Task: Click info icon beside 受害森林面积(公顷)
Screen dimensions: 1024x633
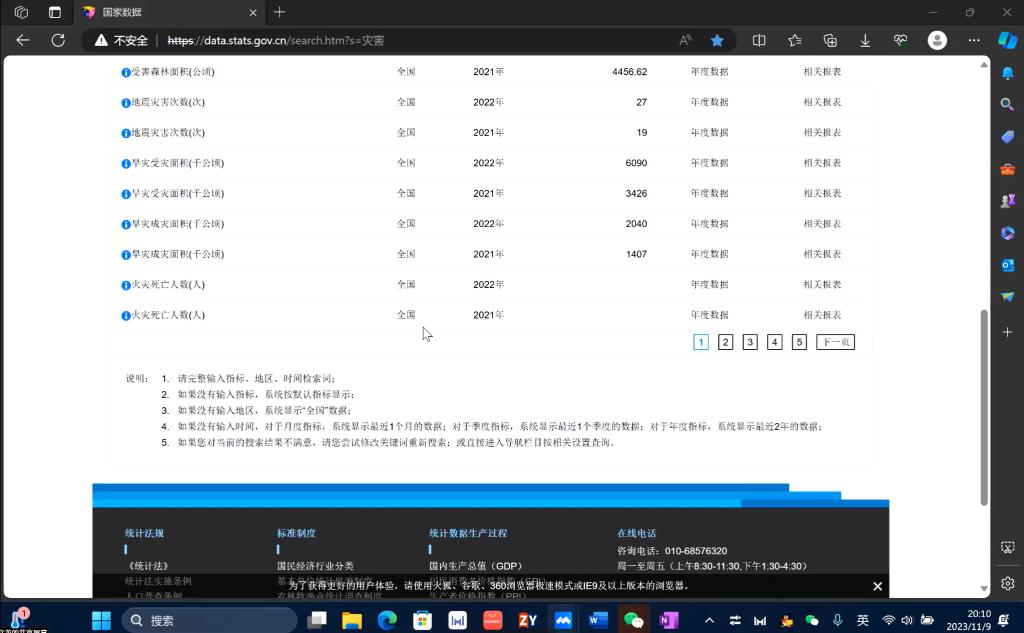Action: pyautogui.click(x=126, y=72)
